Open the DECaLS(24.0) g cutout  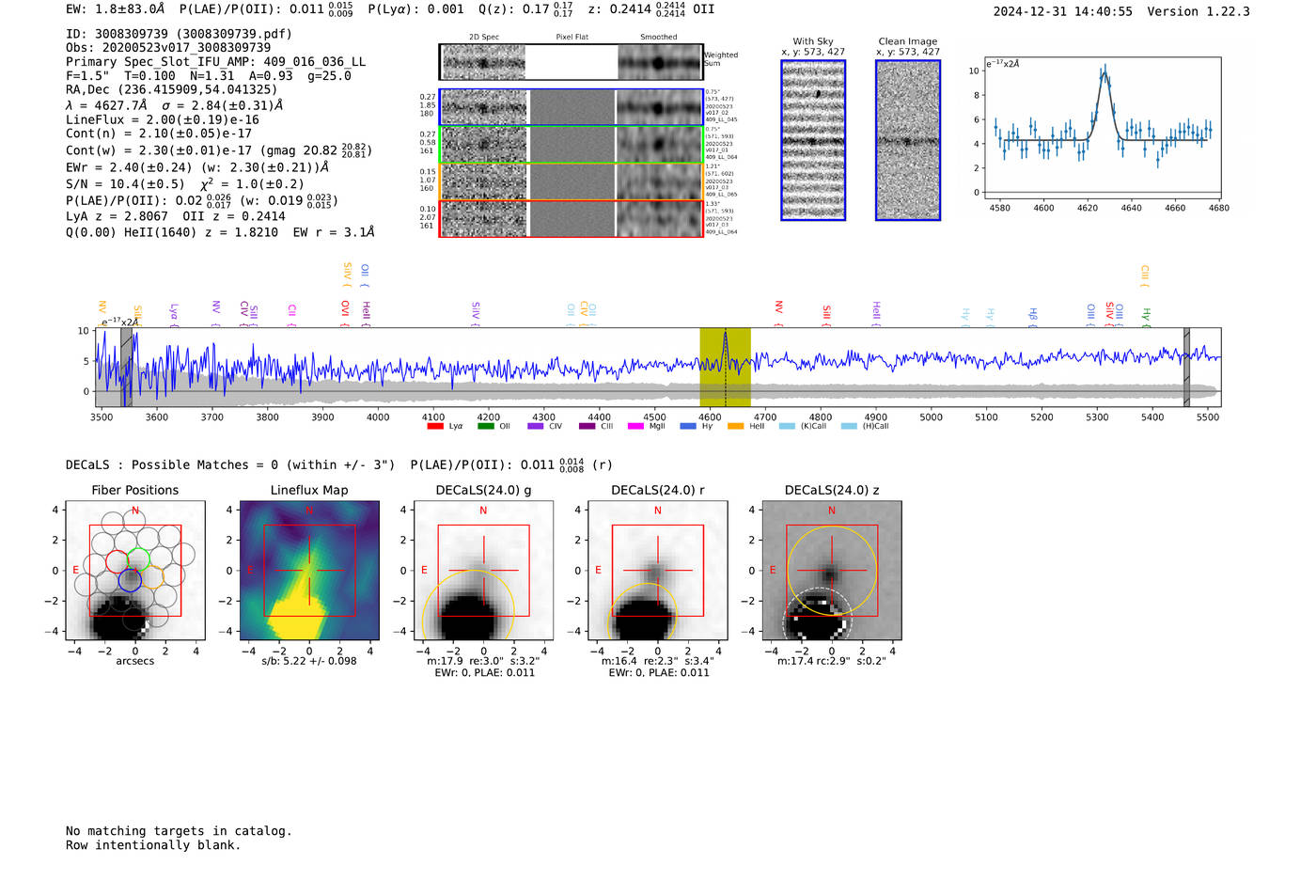484,571
